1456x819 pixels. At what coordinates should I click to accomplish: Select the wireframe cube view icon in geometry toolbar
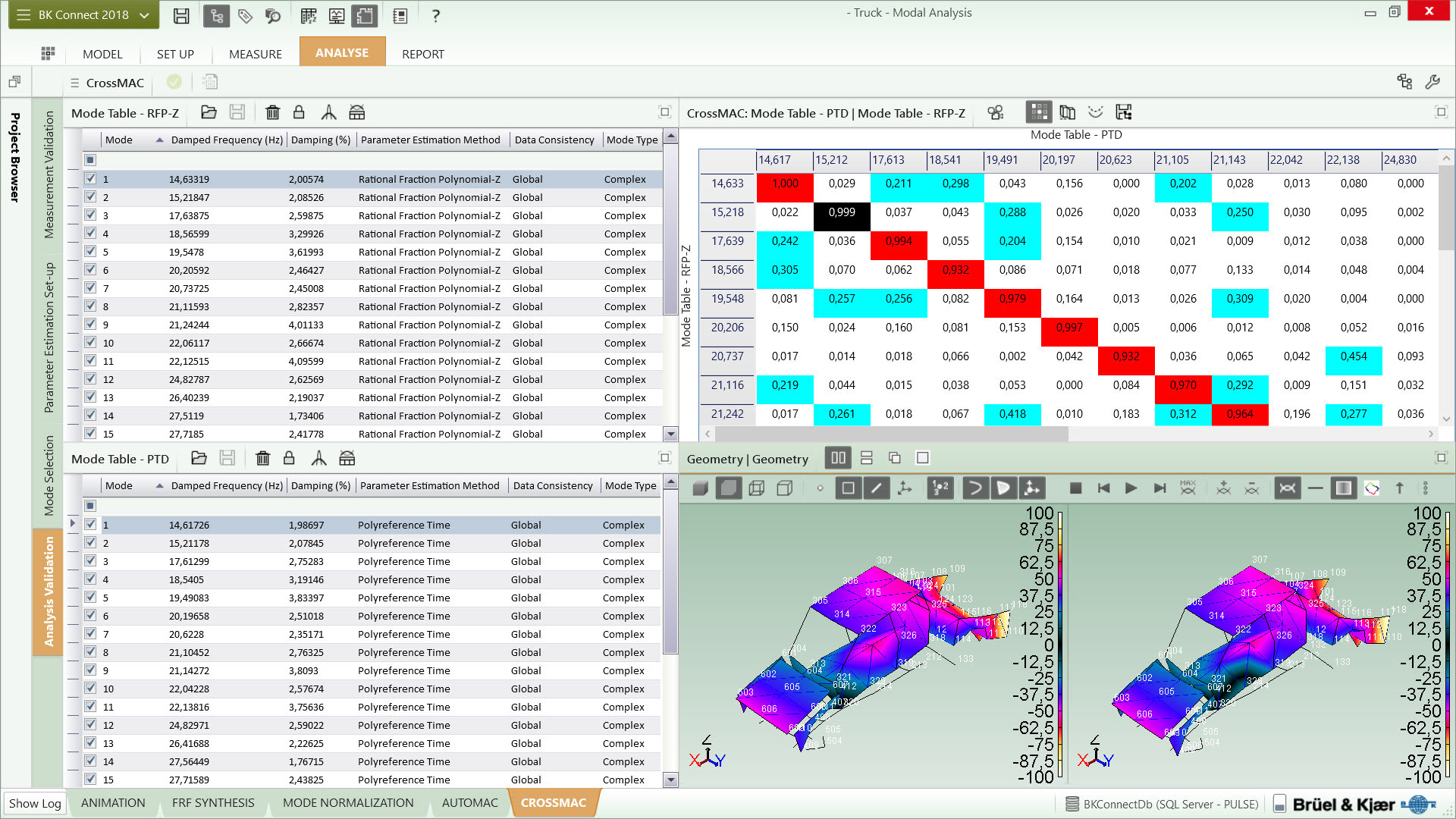(757, 488)
